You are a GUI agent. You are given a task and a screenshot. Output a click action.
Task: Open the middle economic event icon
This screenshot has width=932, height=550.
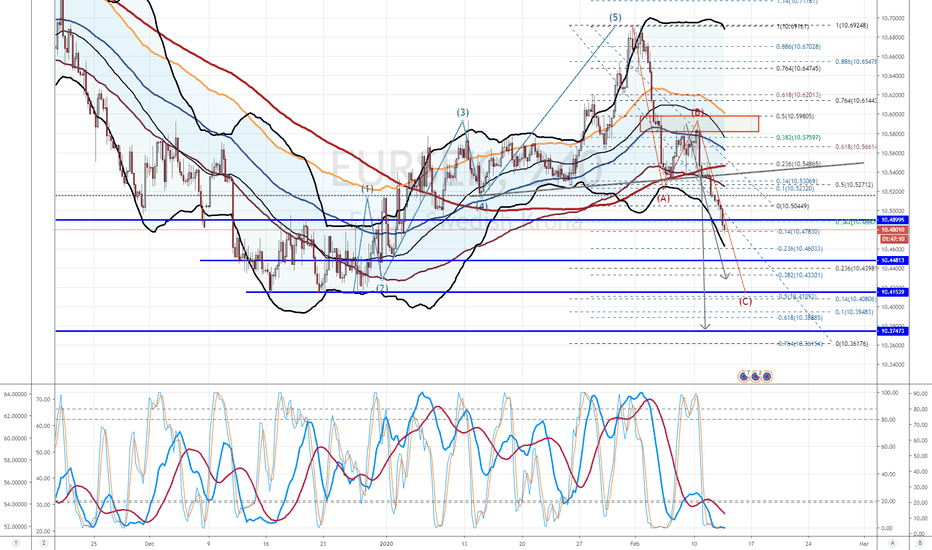tap(755, 376)
